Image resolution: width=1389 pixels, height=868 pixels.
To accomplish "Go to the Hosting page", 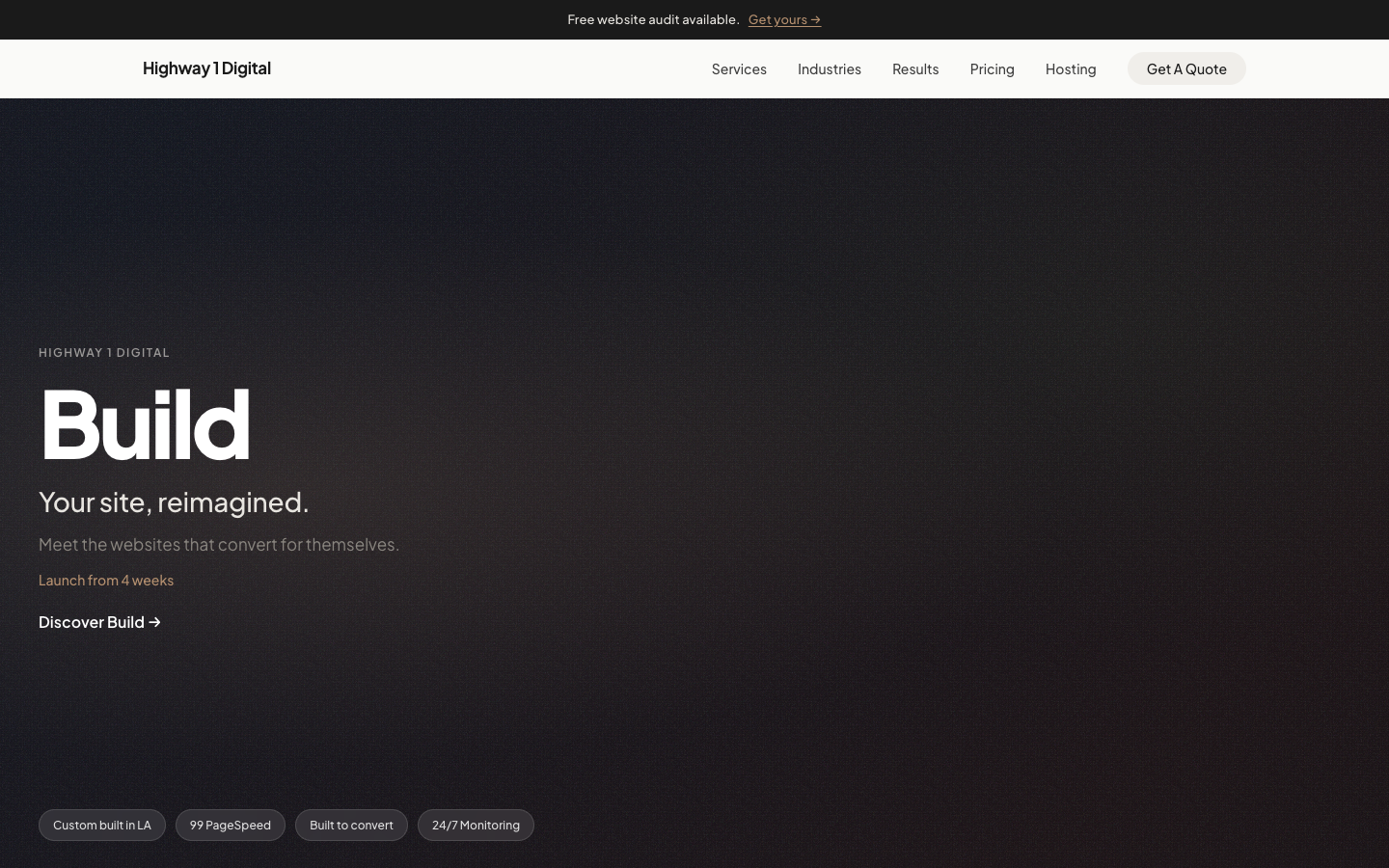I will point(1070,68).
